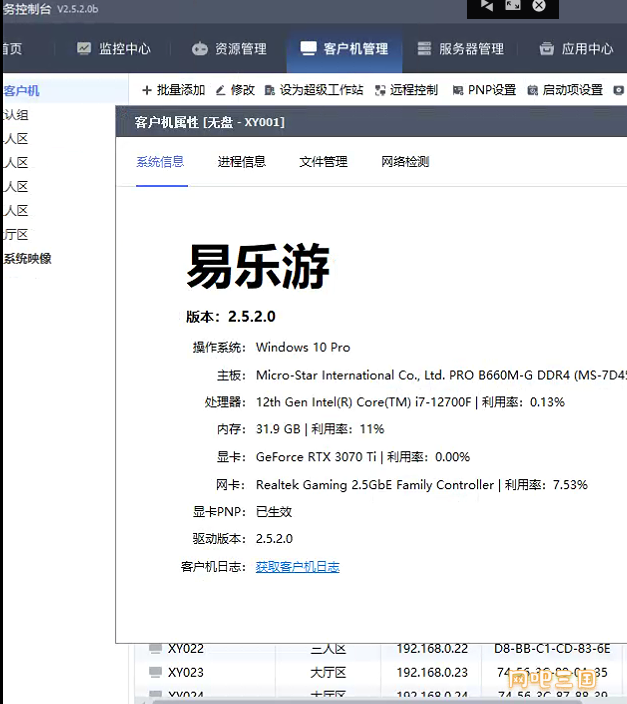Click the server icon beside 服务器管理
This screenshot has height=704, width=627.
pos(424,49)
